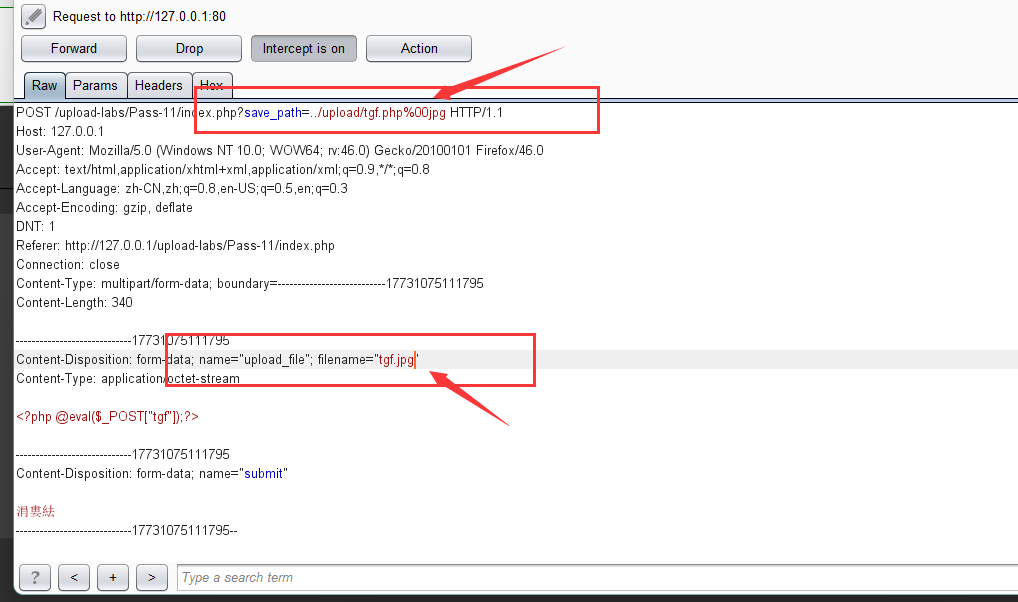Viewport: 1018px width, 602px height.
Task: Click the Accept: text/html header line
Action: tap(223, 169)
